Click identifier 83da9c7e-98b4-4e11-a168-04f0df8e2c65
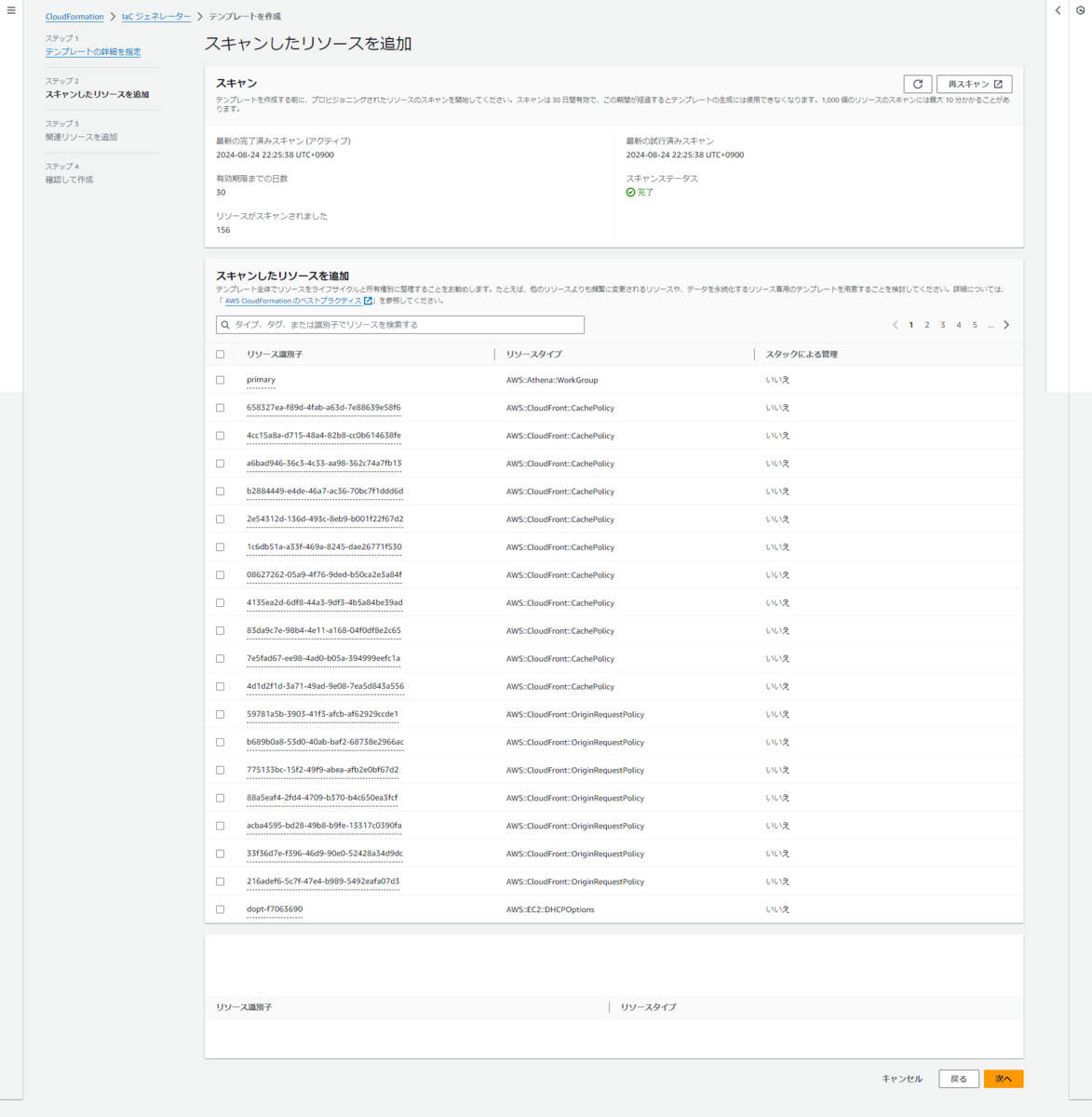Image resolution: width=1092 pixels, height=1117 pixels. click(x=324, y=631)
